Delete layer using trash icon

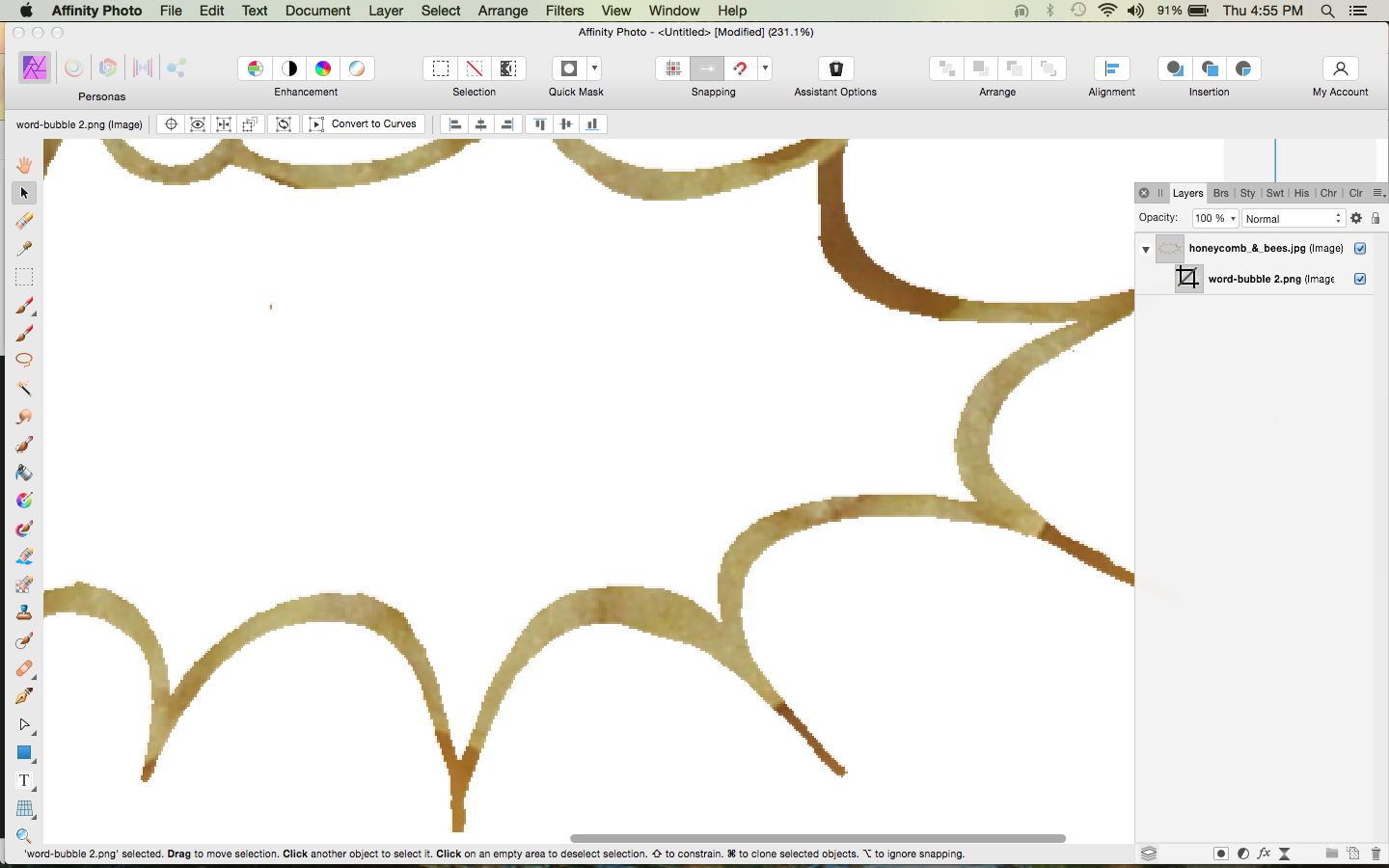[1375, 854]
